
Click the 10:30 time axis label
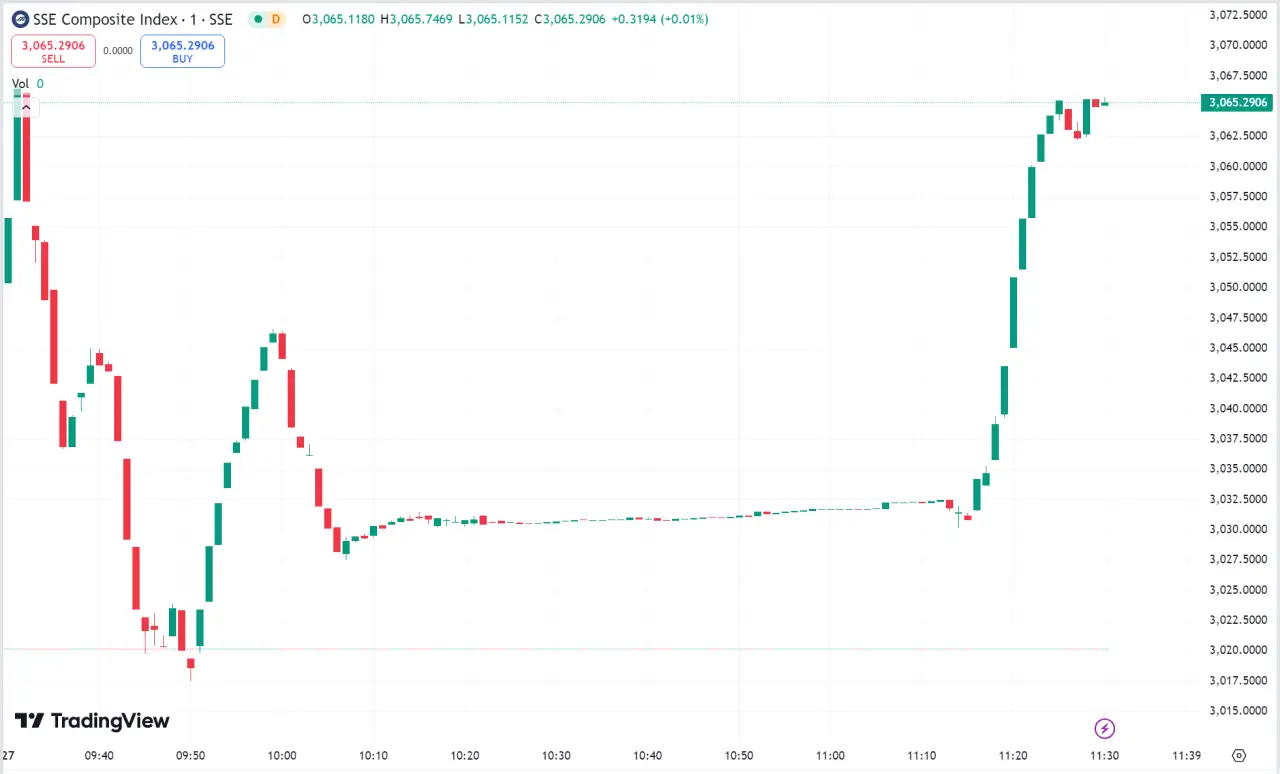(556, 755)
